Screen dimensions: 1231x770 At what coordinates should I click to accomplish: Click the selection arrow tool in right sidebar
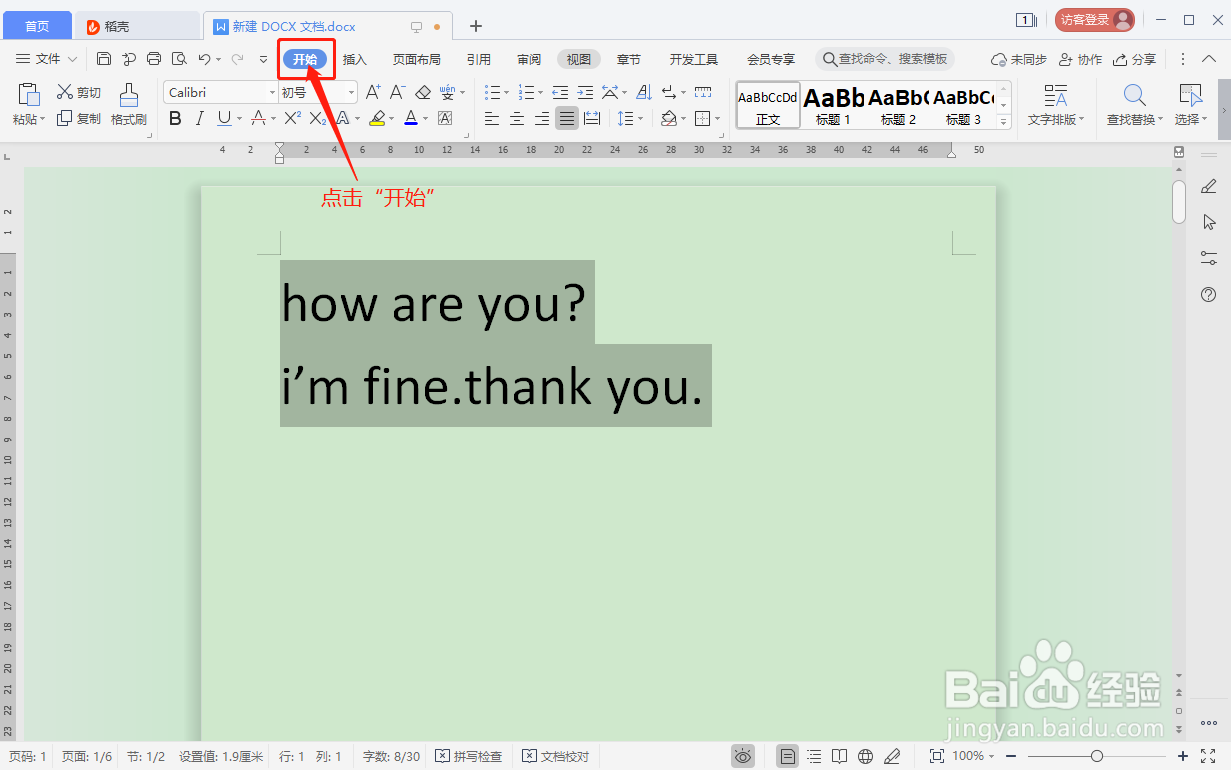(1208, 222)
